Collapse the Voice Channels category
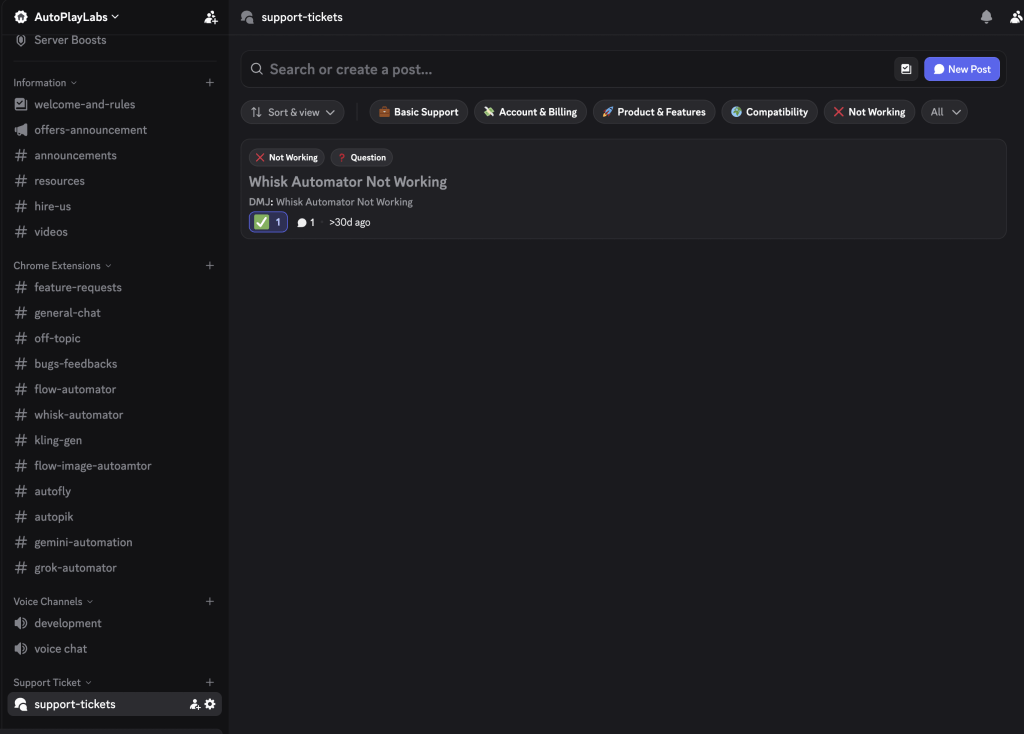Image resolution: width=1024 pixels, height=734 pixels. pyautogui.click(x=53, y=601)
